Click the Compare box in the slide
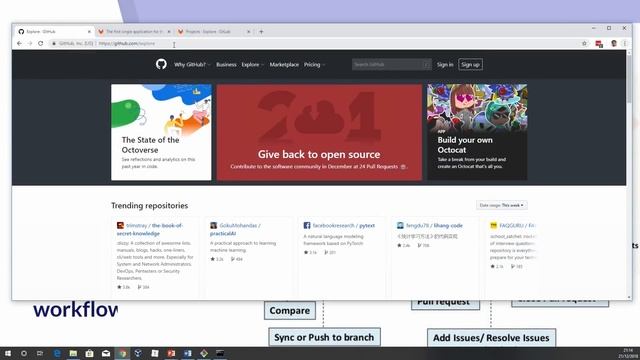Screen dimensions: 640x360 point(290,311)
